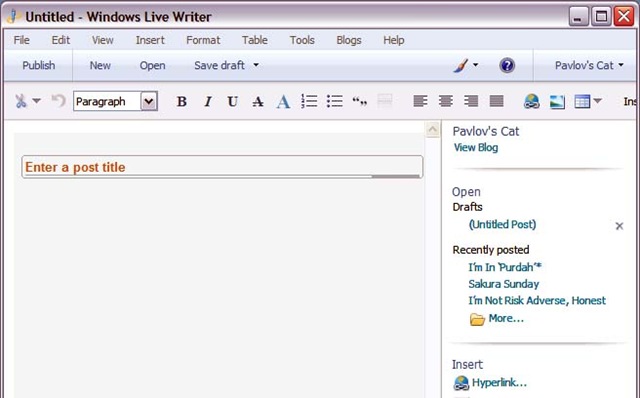The width and height of the screenshot is (640, 398).
Task: Insert picture from toolbar icon
Action: (557, 101)
